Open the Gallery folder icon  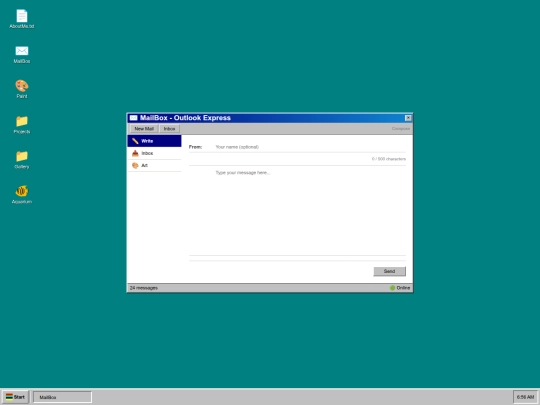coord(22,159)
